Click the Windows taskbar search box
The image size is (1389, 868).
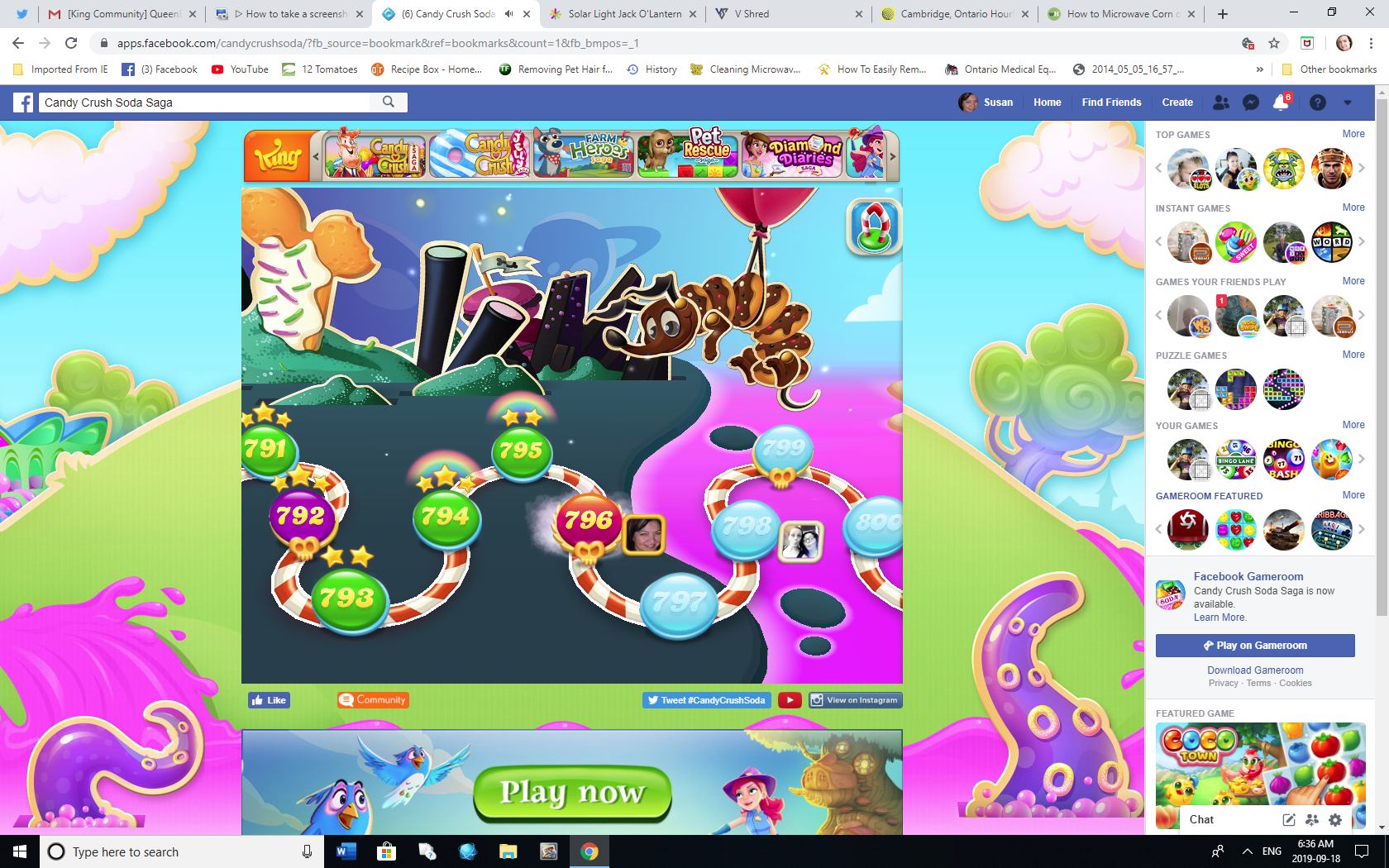(182, 851)
